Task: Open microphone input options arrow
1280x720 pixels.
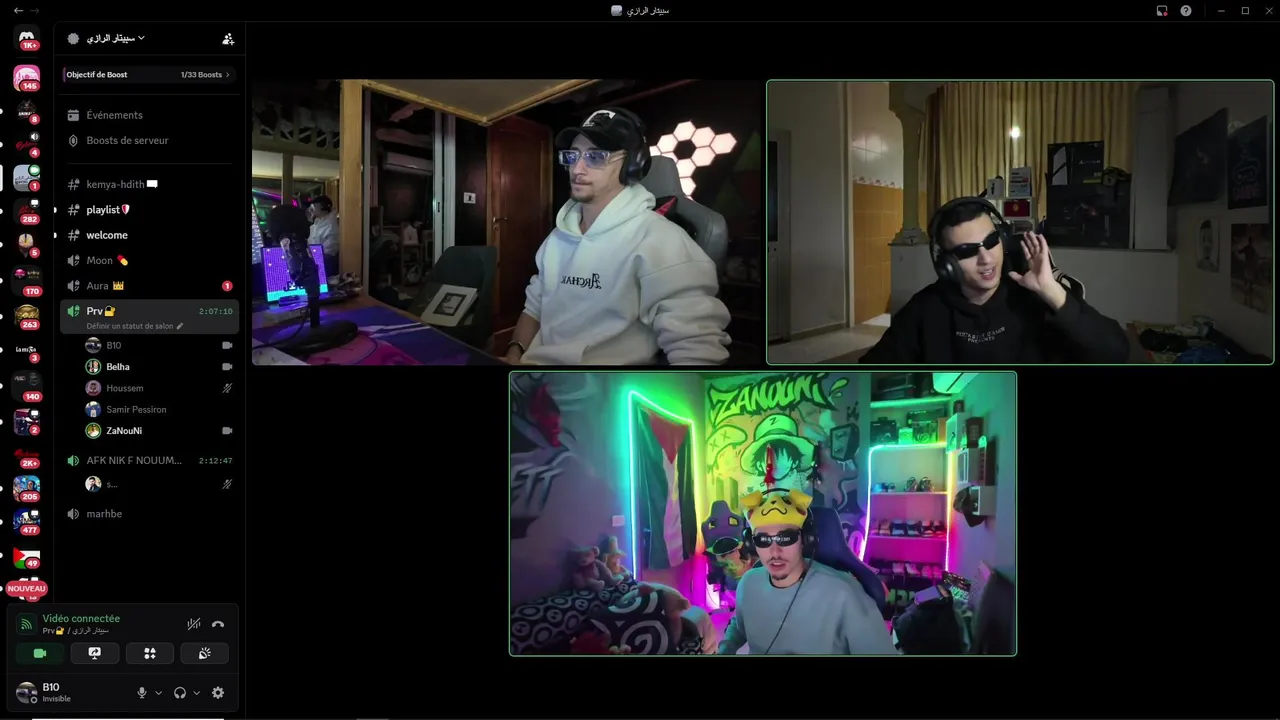Action: tap(158, 693)
